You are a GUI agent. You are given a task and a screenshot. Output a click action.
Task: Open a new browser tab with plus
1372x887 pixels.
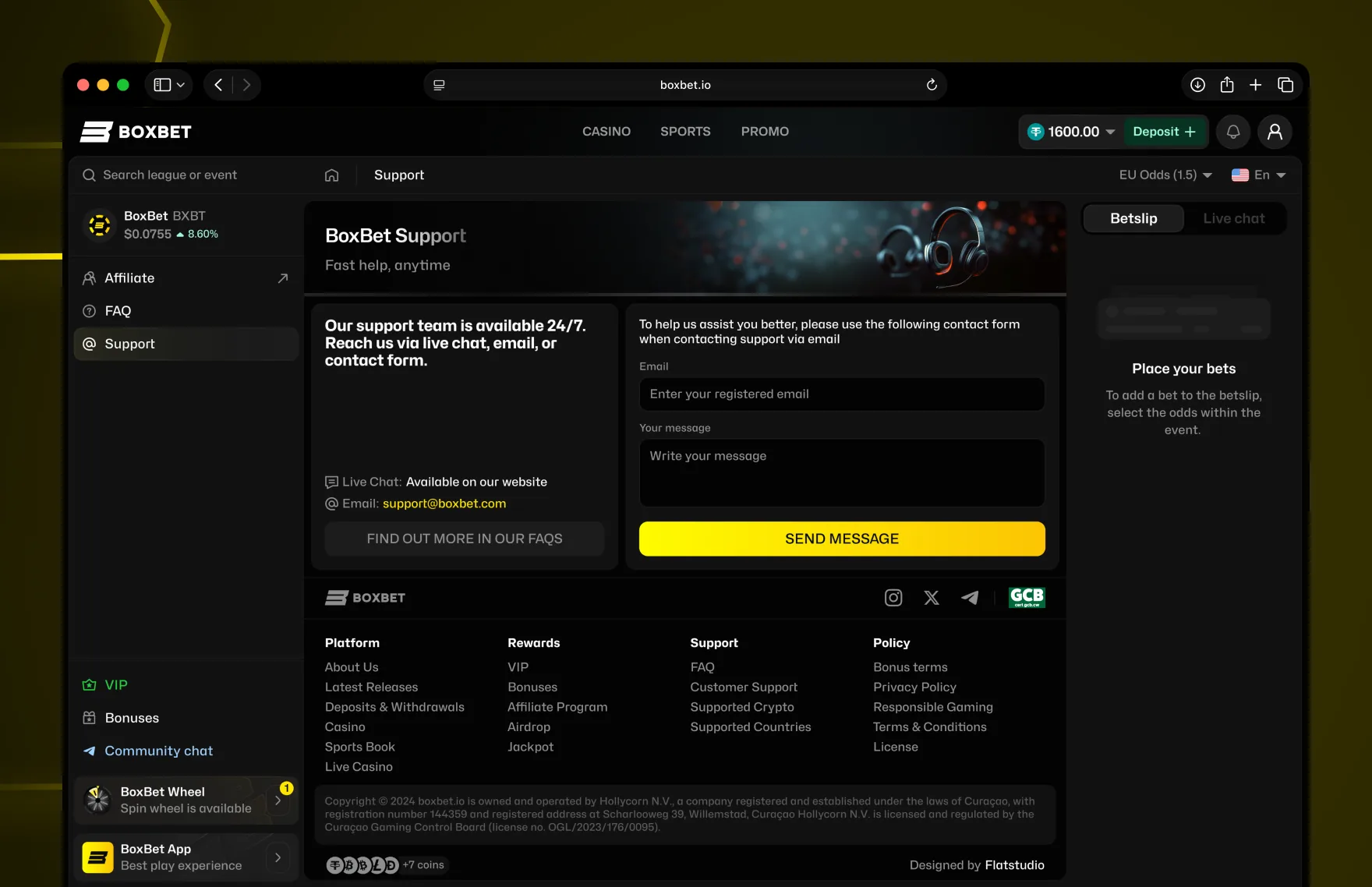point(1255,85)
